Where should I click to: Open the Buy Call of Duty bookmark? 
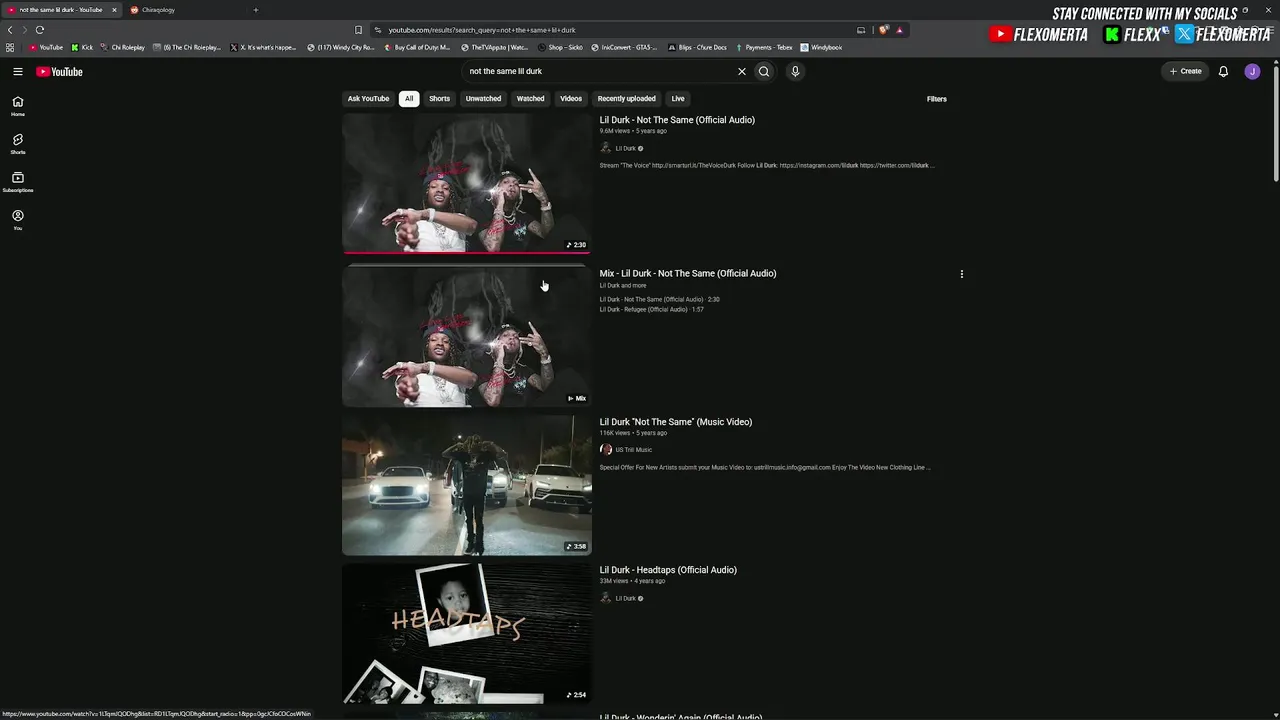click(417, 47)
